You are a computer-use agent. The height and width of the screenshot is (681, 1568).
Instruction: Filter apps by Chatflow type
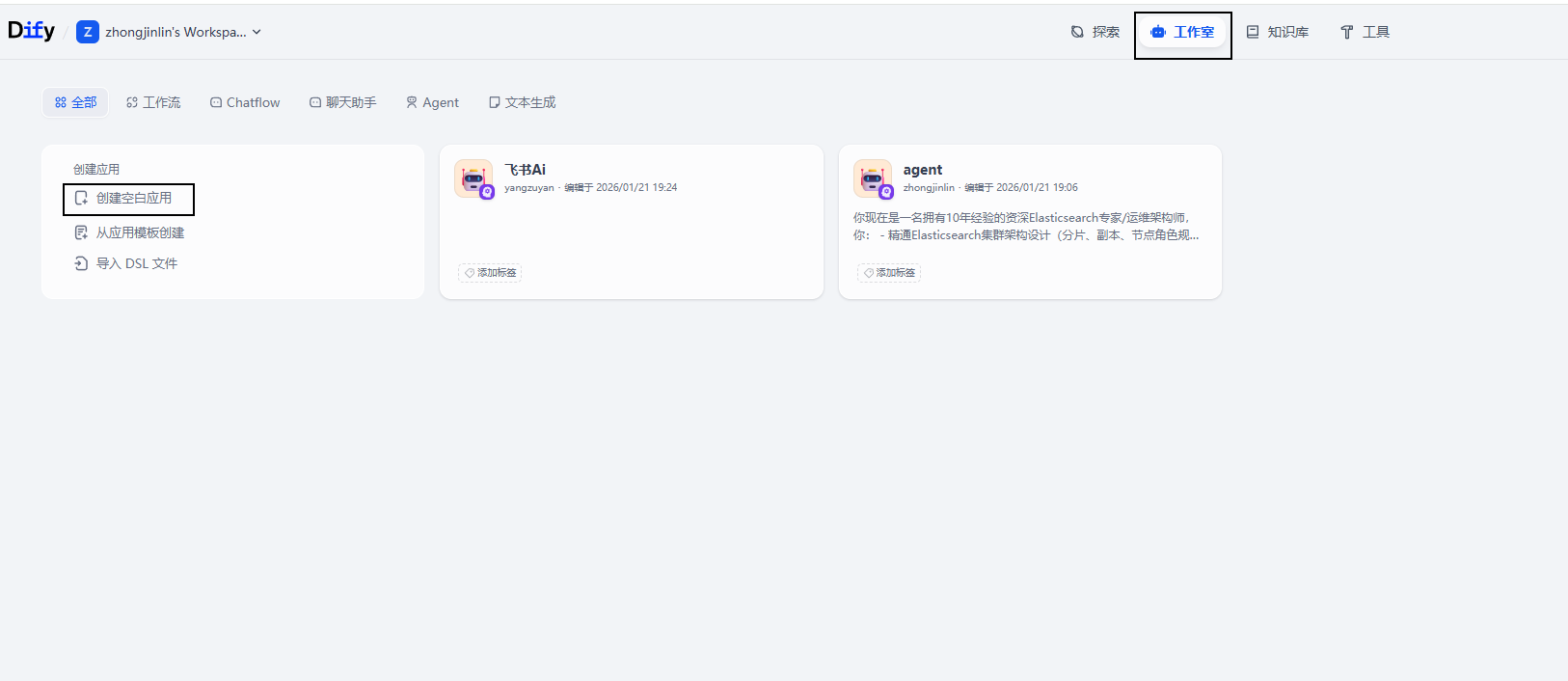point(245,102)
